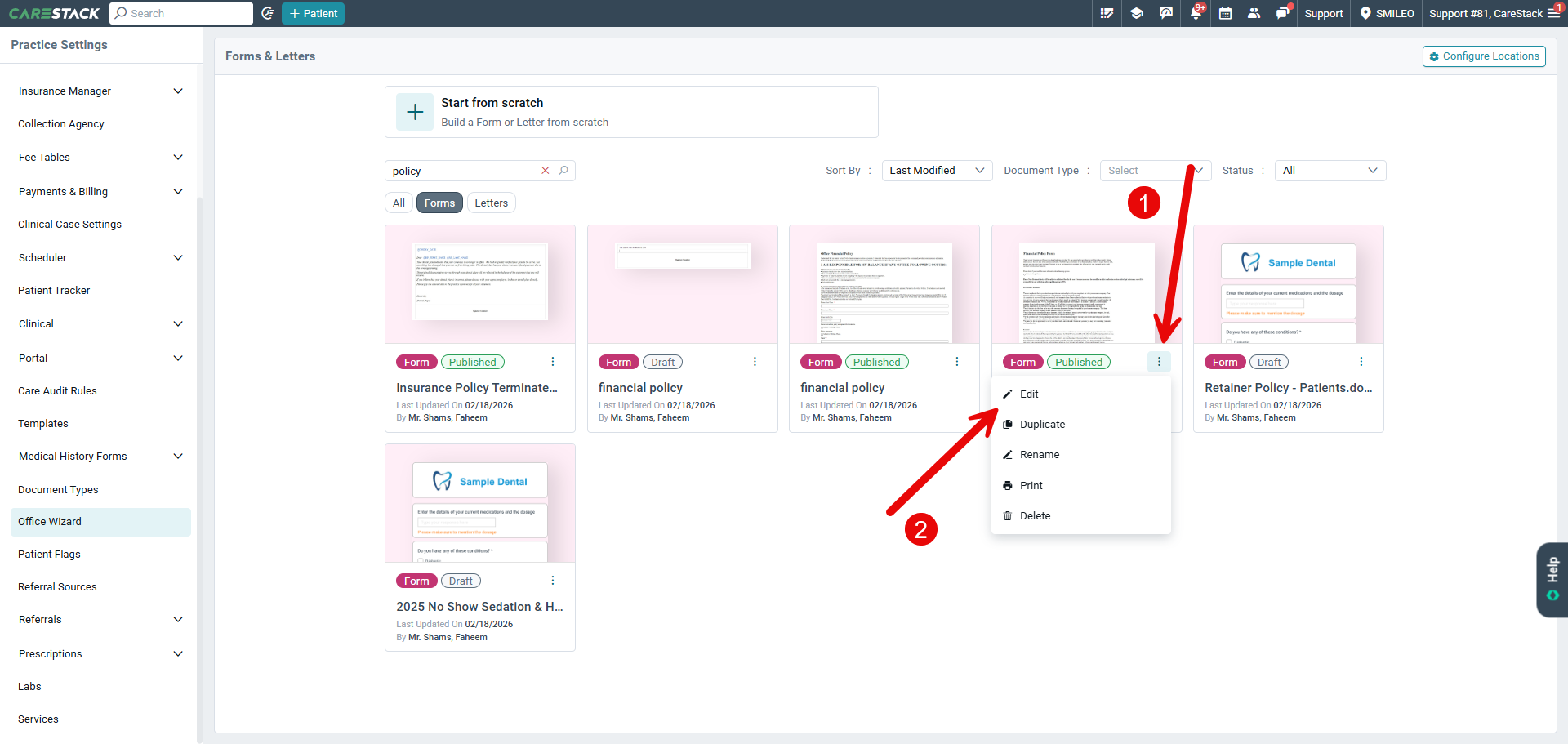This screenshot has width=1568, height=744.
Task: Click Start from scratch option
Action: click(631, 112)
